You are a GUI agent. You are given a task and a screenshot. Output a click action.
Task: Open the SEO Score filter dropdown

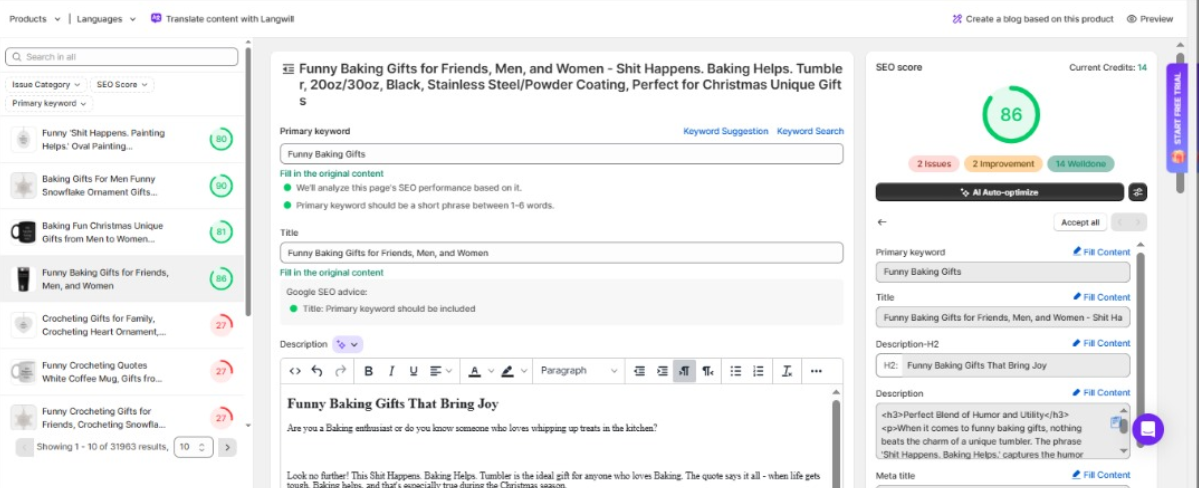pyautogui.click(x=122, y=85)
